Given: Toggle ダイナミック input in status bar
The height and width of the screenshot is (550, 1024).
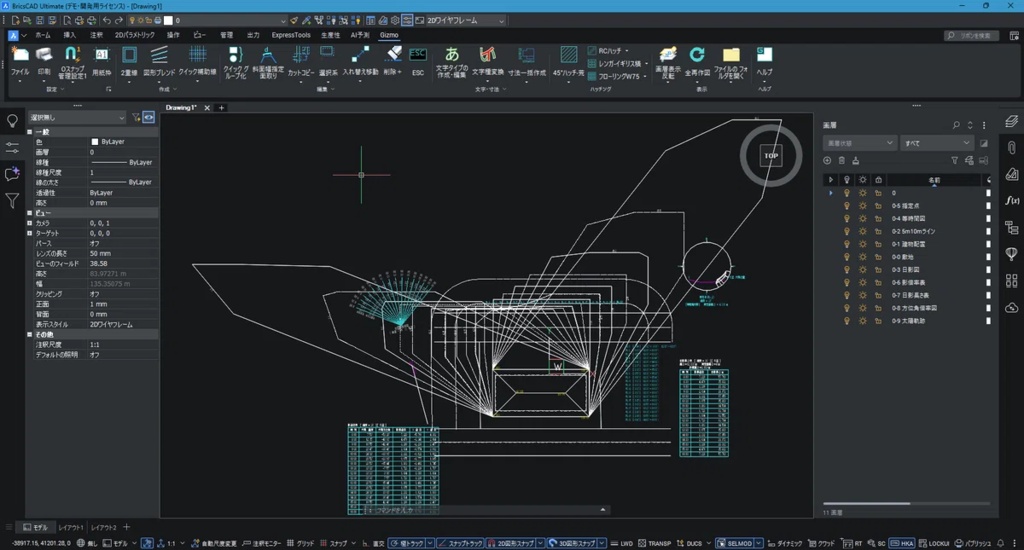Looking at the screenshot, I should tap(784, 543).
